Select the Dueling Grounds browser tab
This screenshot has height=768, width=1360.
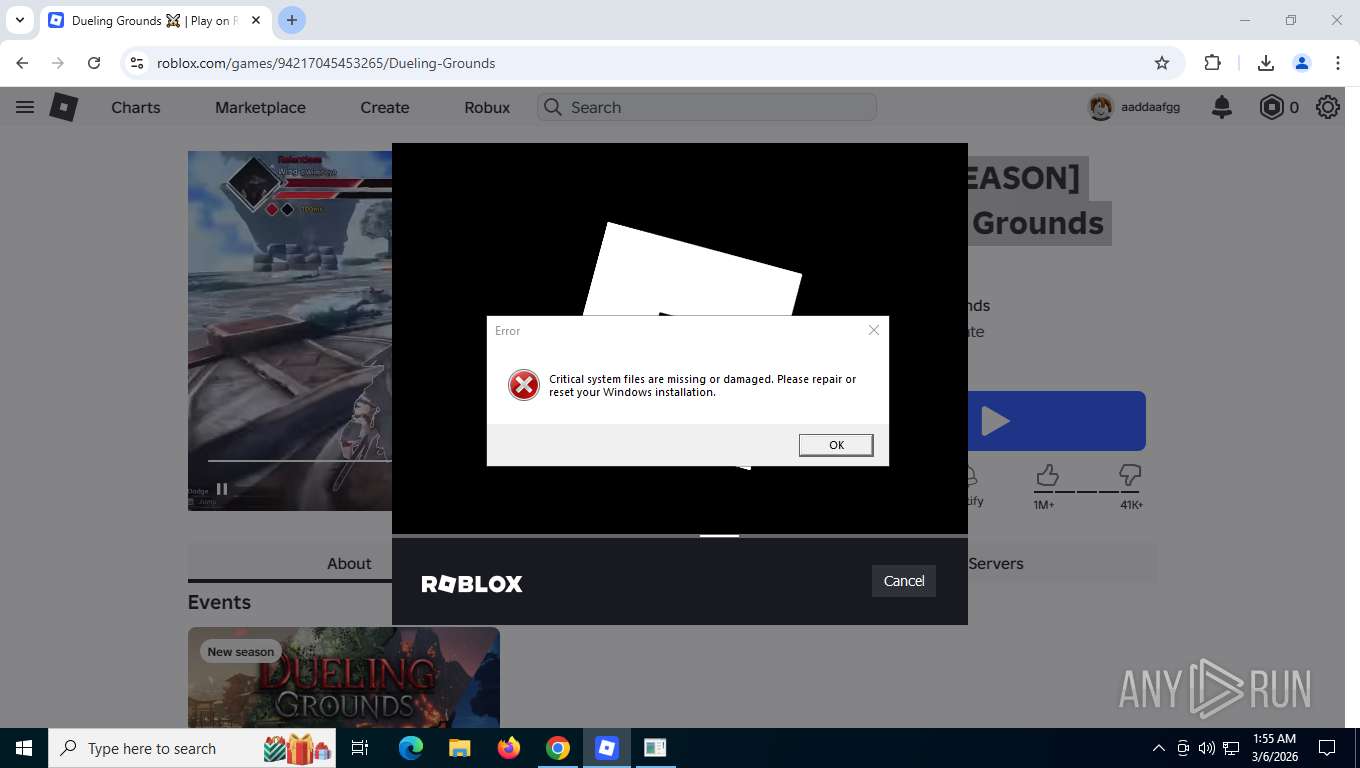[x=155, y=20]
